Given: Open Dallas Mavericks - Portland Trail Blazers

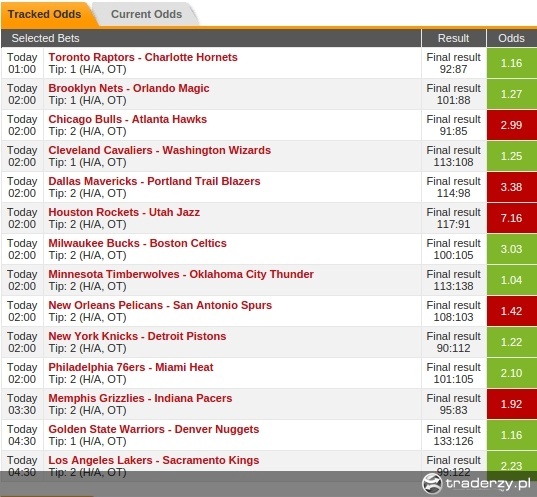Looking at the screenshot, I should pos(154,181).
